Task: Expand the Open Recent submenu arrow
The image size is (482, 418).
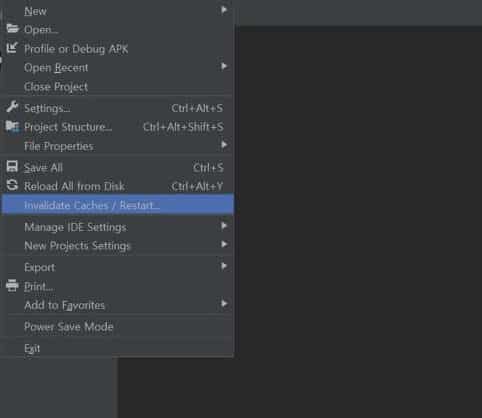Action: point(224,66)
